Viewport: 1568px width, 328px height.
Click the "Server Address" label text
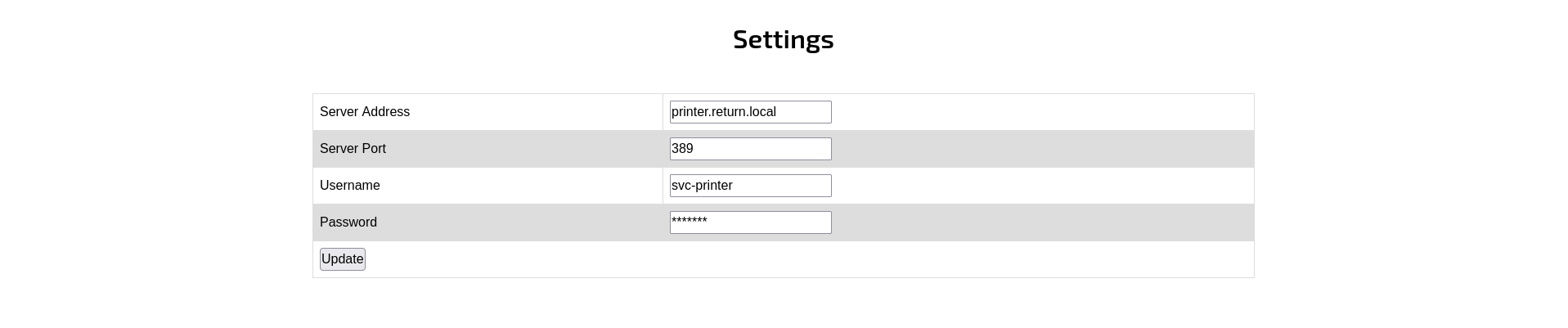point(365,112)
